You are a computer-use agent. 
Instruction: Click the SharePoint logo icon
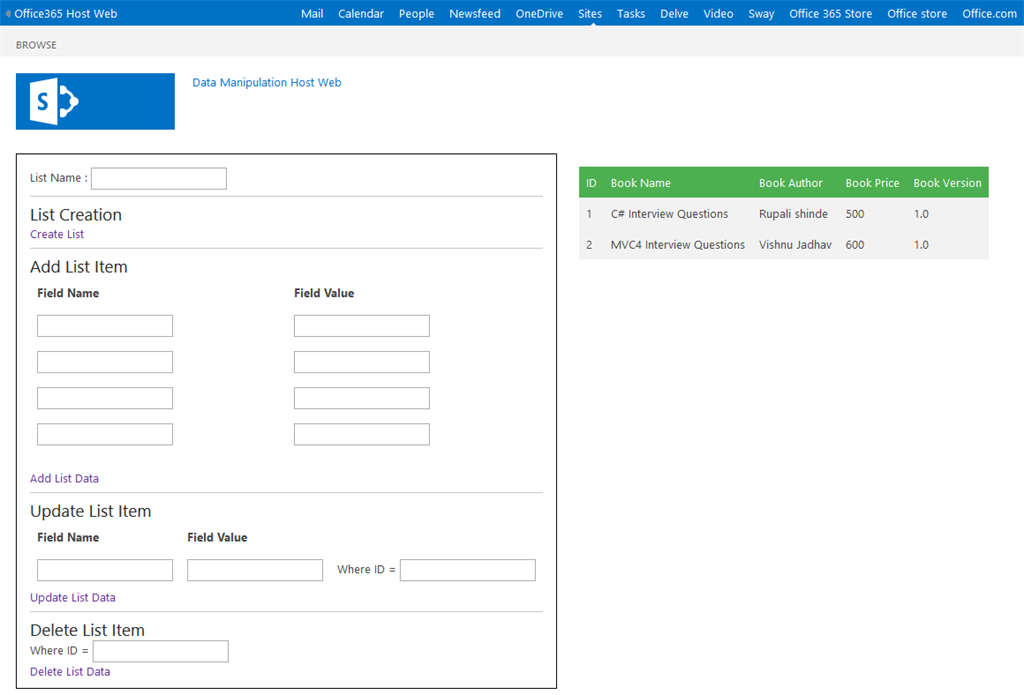(x=95, y=101)
